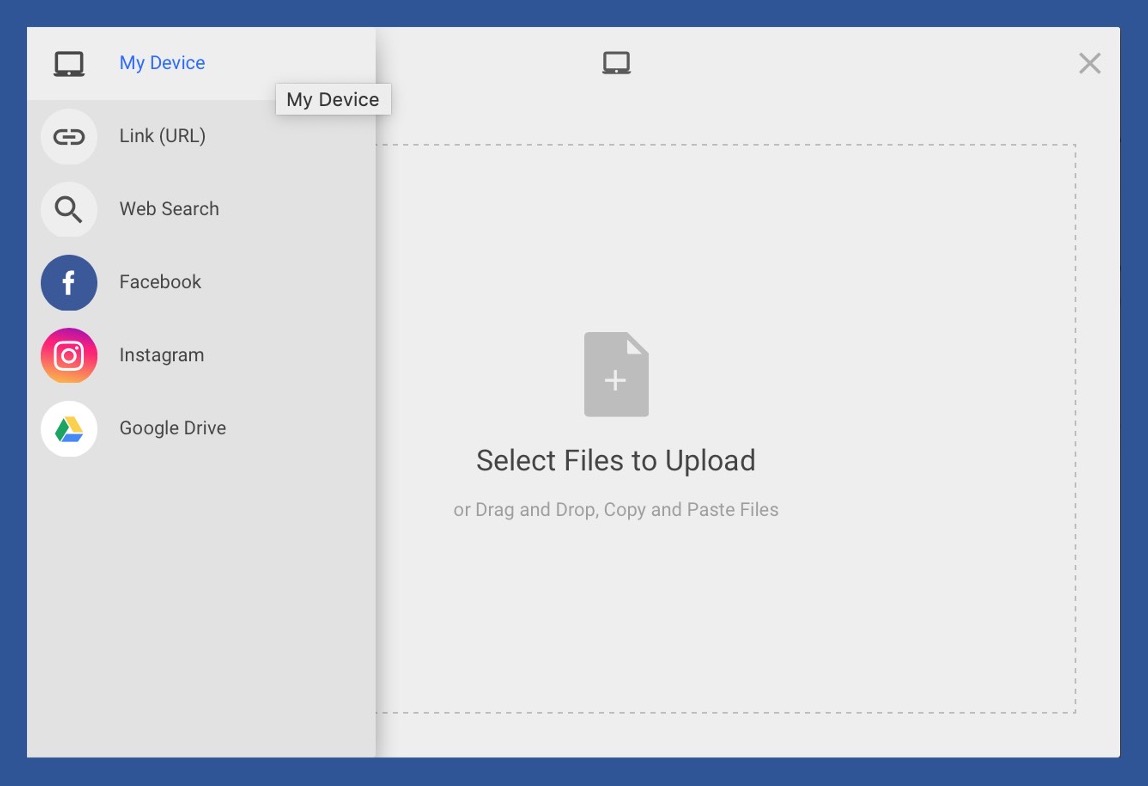Pick the Instagram text label
The image size is (1148, 786).
tap(161, 355)
